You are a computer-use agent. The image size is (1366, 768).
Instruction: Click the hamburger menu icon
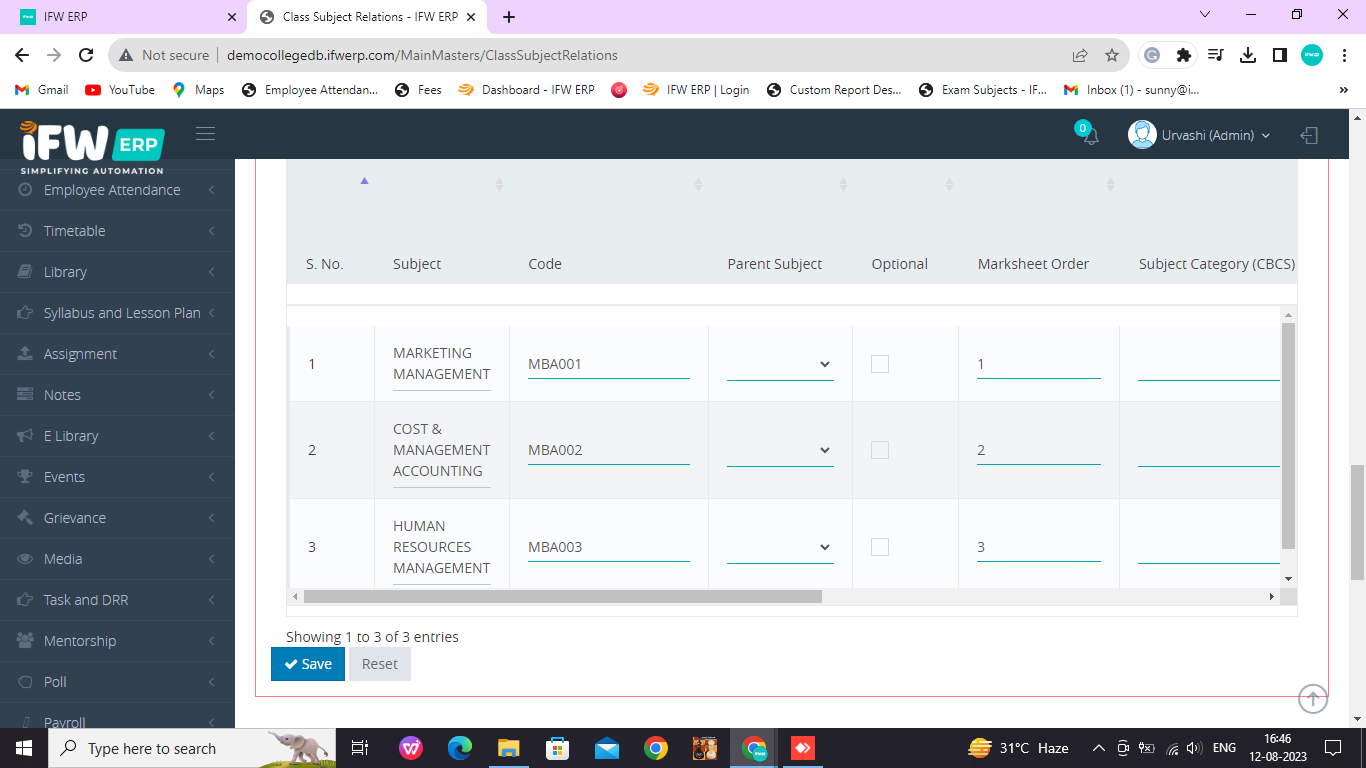click(x=205, y=134)
